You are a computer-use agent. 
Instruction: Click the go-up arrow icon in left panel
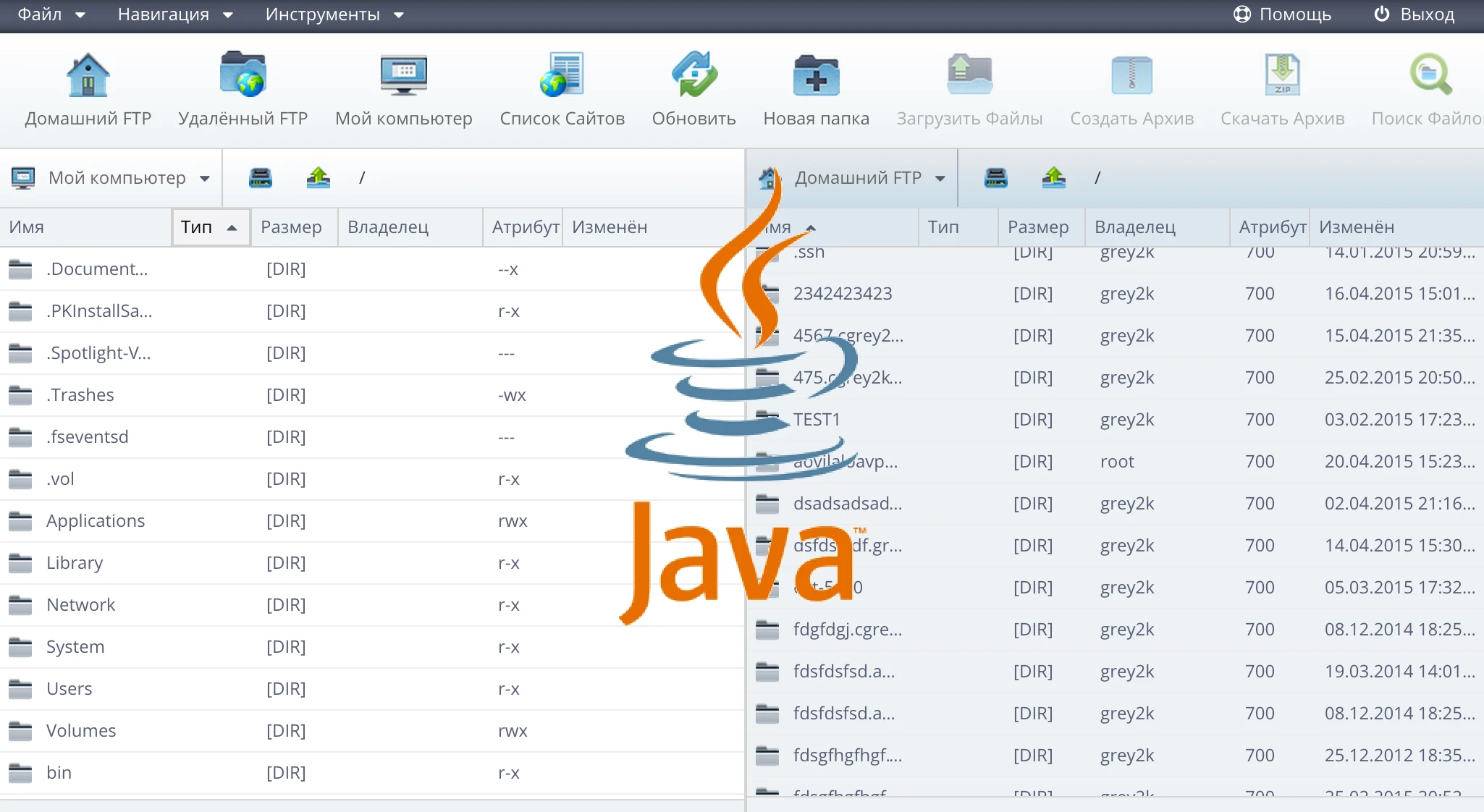[x=318, y=177]
